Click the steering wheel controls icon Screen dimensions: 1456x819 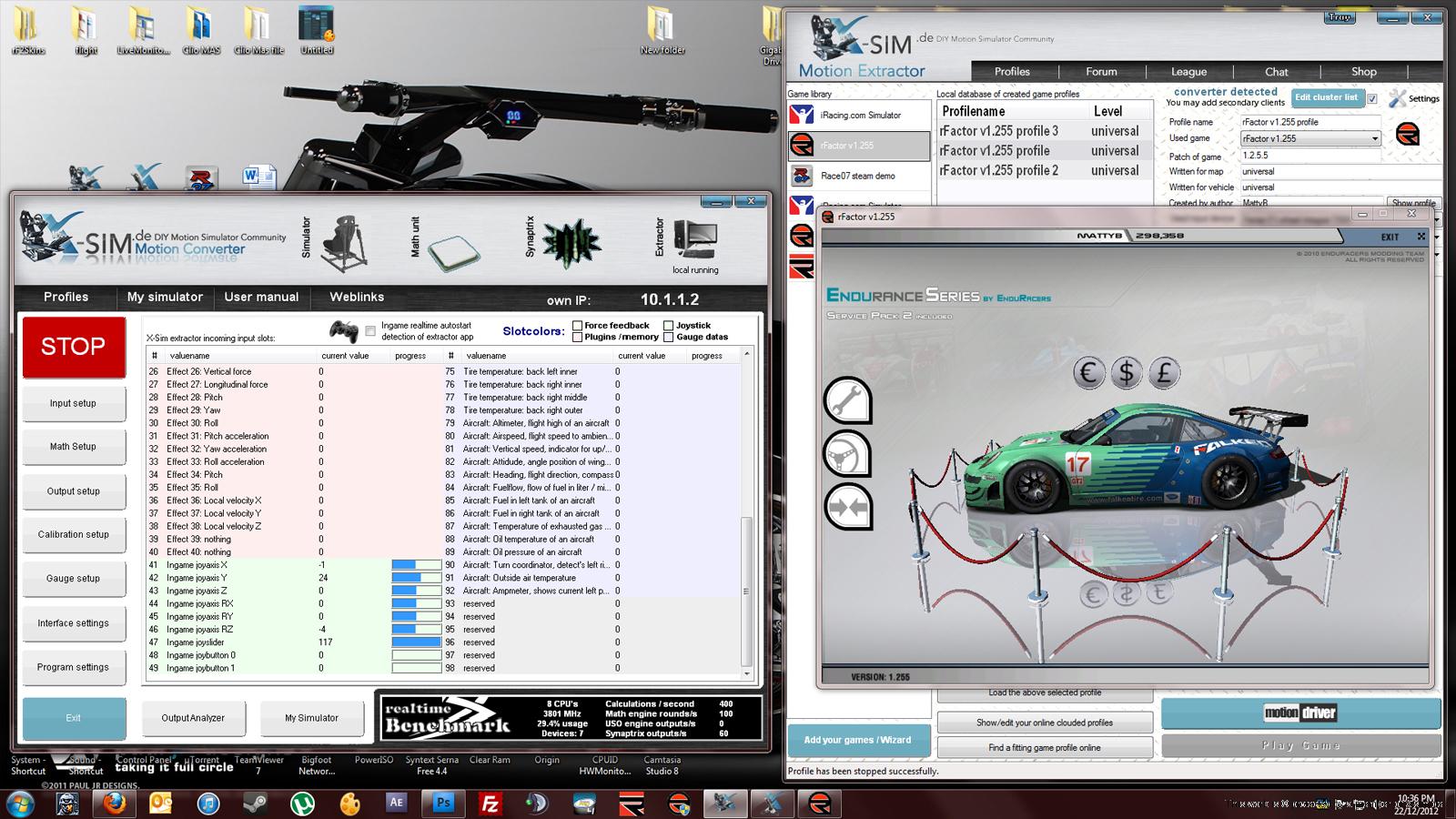847,453
